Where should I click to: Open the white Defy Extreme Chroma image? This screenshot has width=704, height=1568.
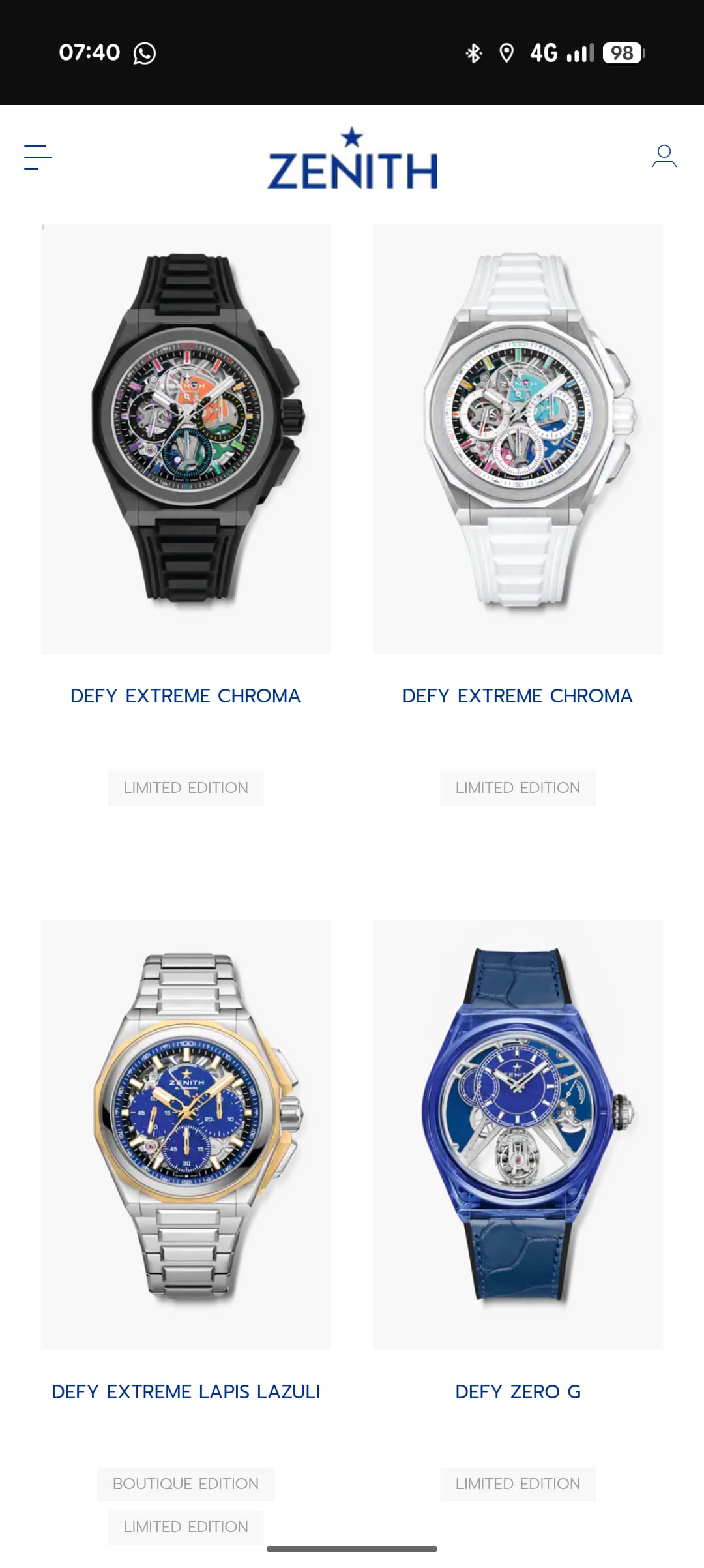[x=518, y=439]
